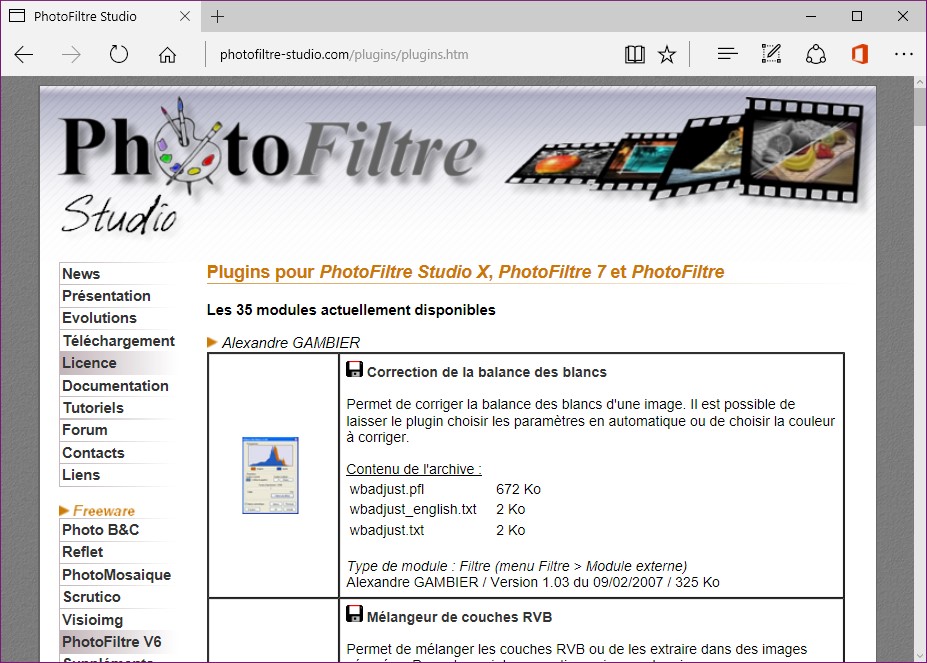This screenshot has width=927, height=663.
Task: Click the address bar URL
Action: [344, 54]
